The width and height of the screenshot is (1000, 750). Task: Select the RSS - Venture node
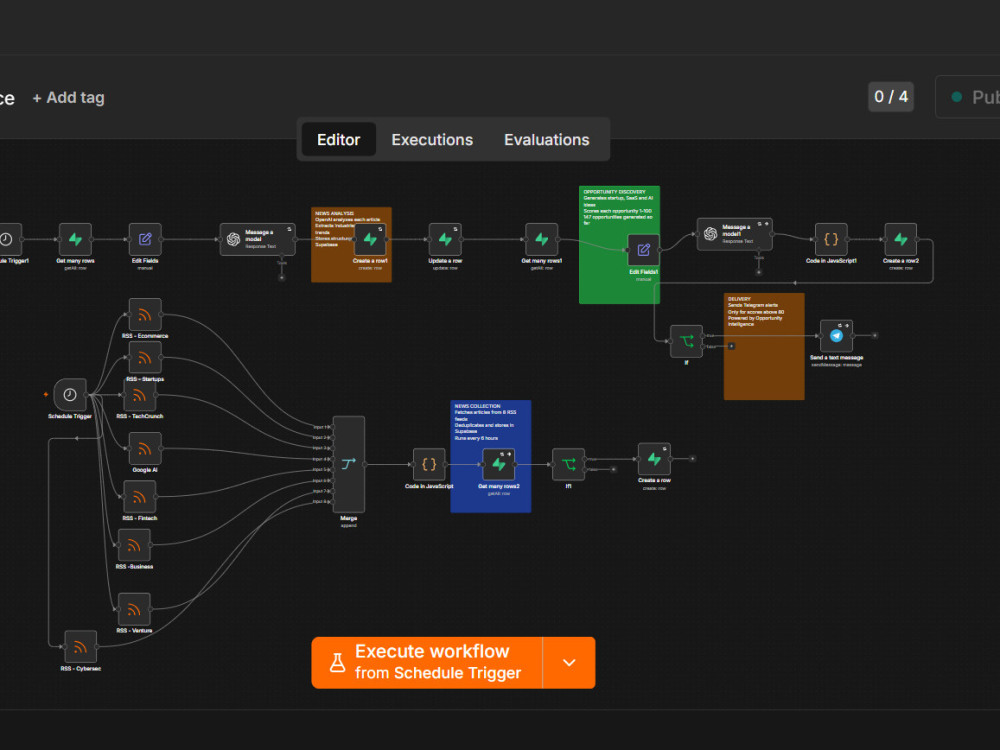pos(135,609)
